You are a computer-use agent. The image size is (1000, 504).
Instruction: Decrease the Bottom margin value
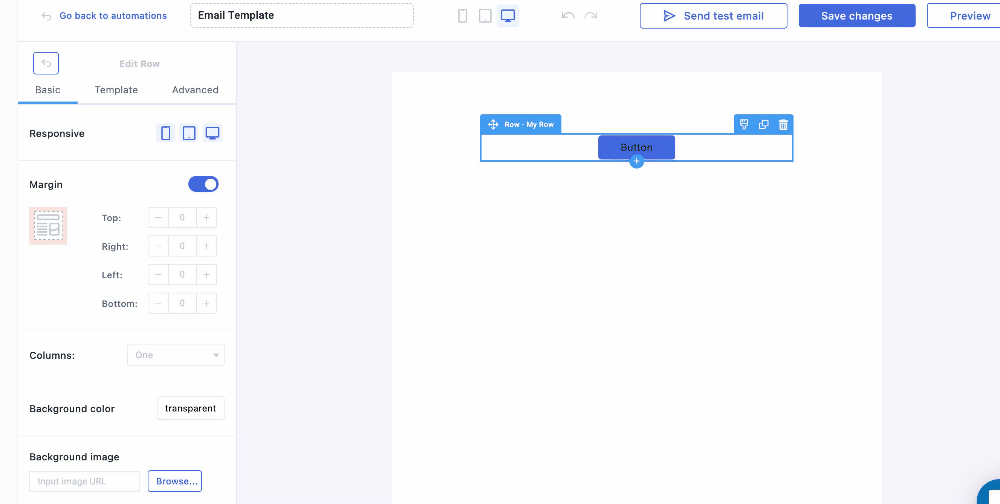158,304
